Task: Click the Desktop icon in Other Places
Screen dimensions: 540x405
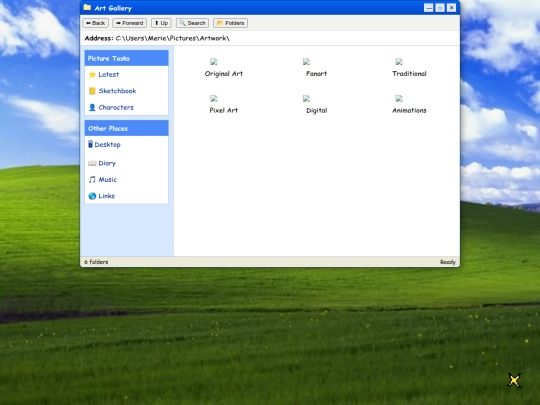Action: tap(90, 144)
